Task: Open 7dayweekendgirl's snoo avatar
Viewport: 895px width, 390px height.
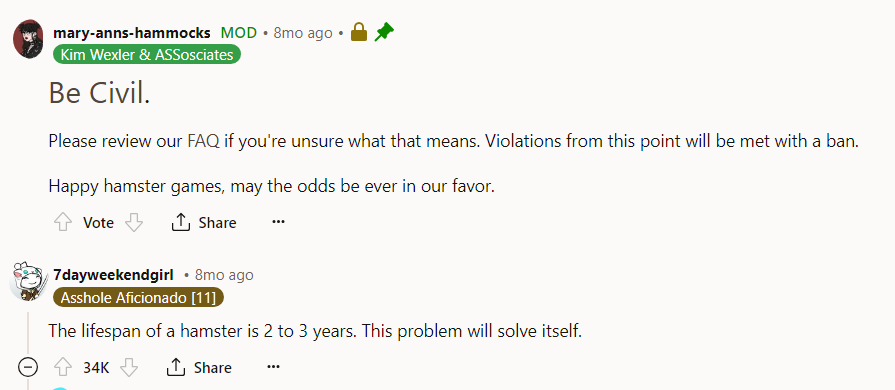Action: 29,282
